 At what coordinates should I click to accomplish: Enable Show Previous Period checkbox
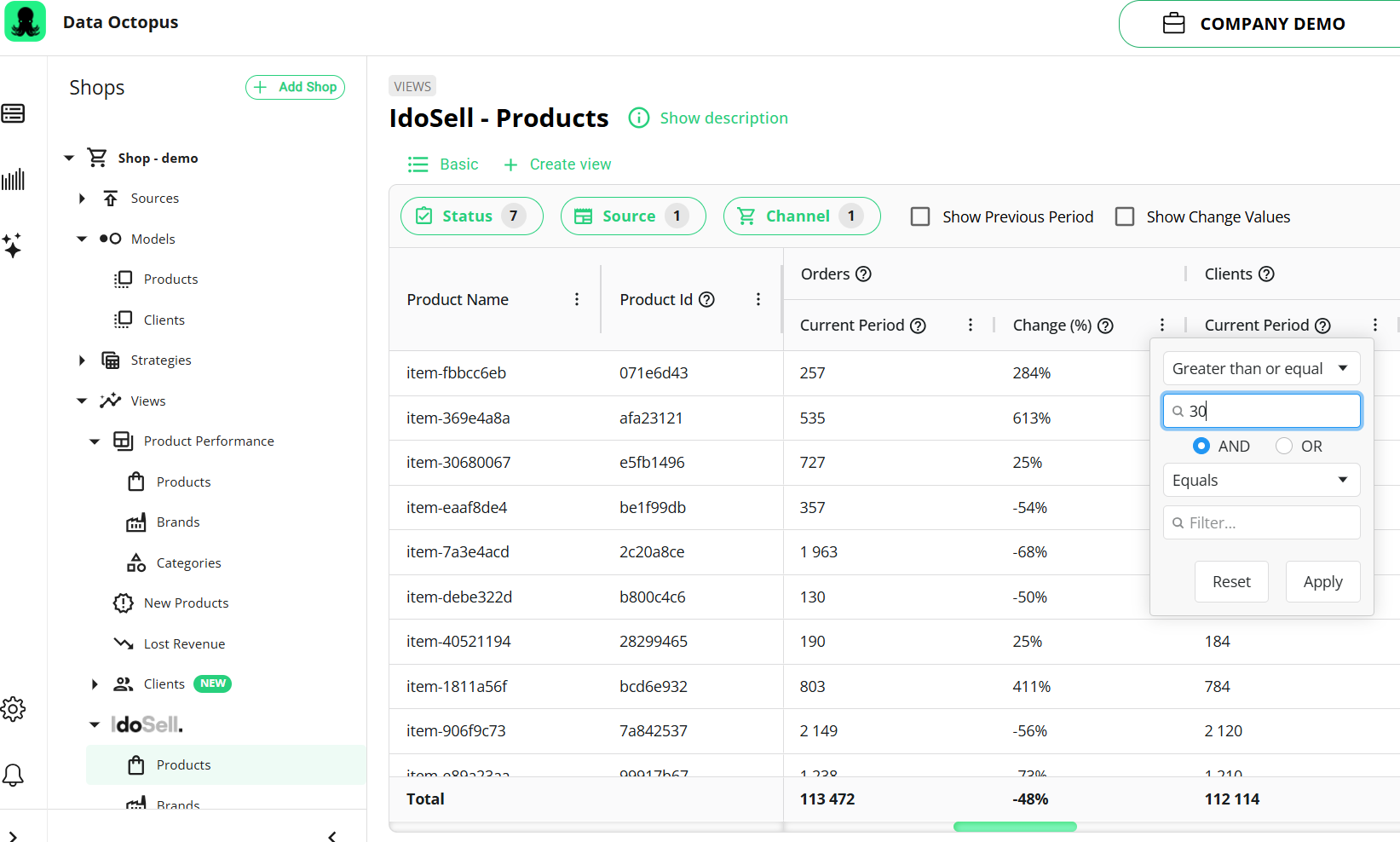coord(920,216)
